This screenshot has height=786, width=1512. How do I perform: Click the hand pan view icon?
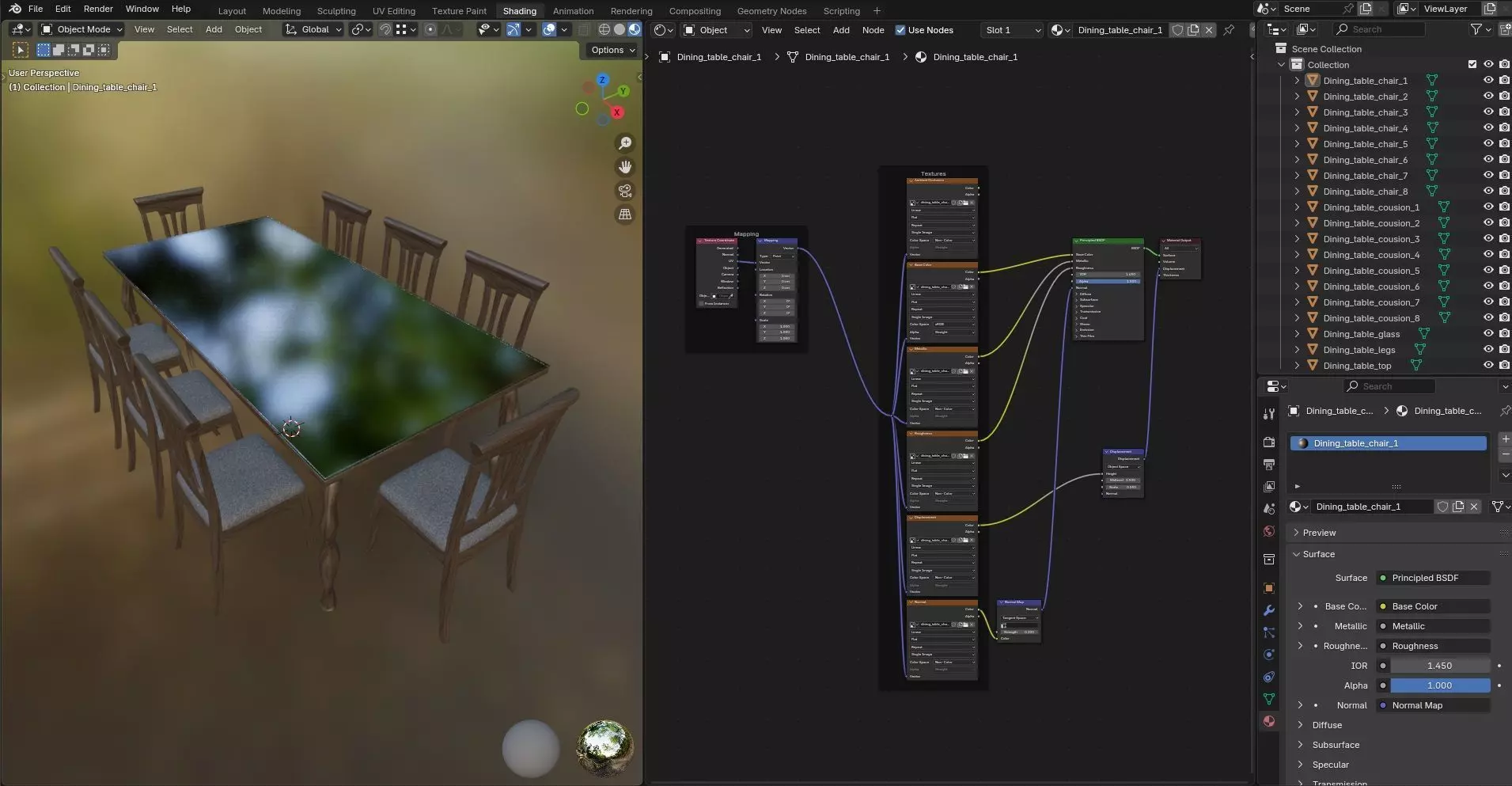625,167
